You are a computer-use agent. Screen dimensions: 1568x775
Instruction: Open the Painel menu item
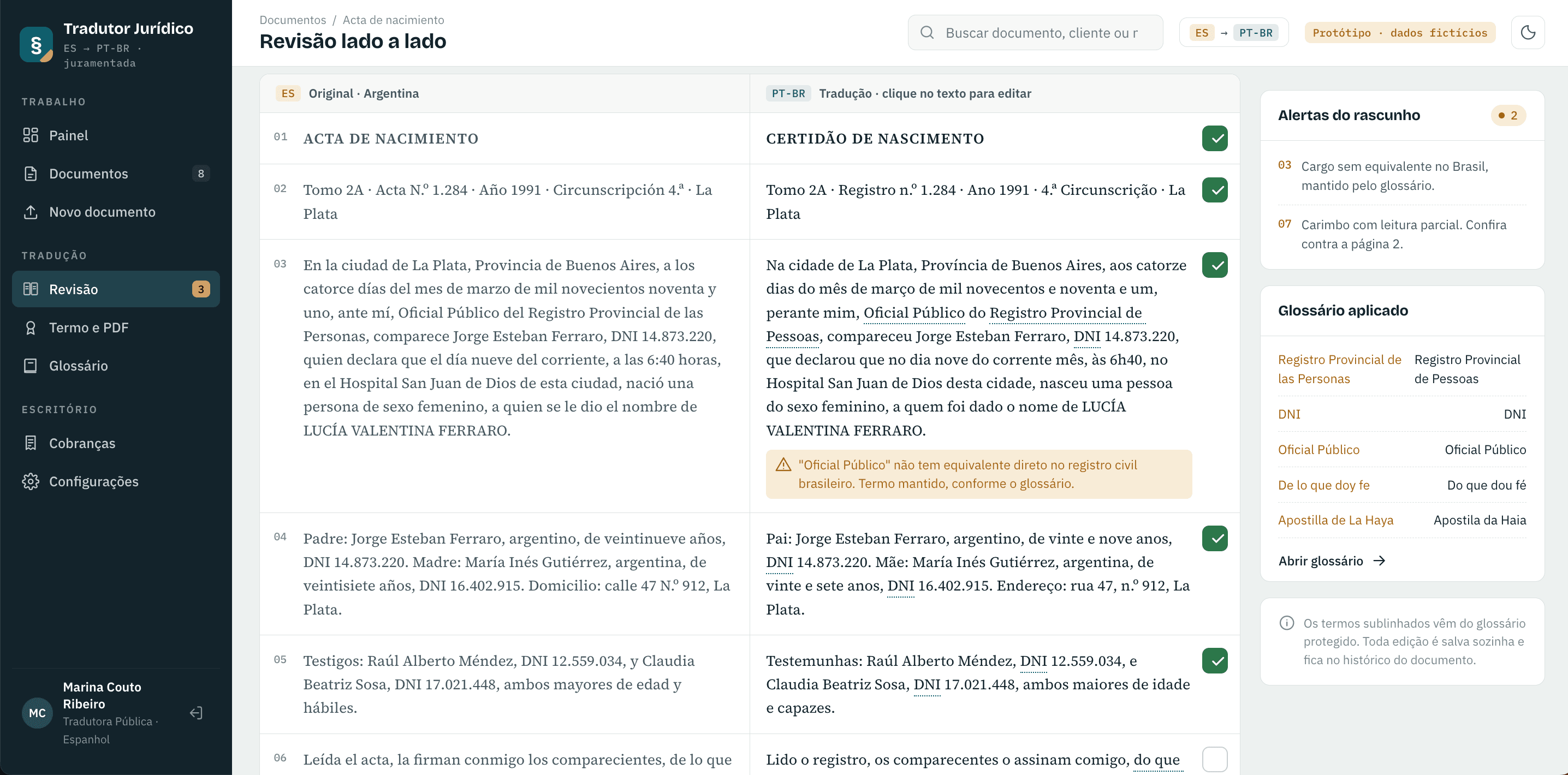click(x=116, y=135)
